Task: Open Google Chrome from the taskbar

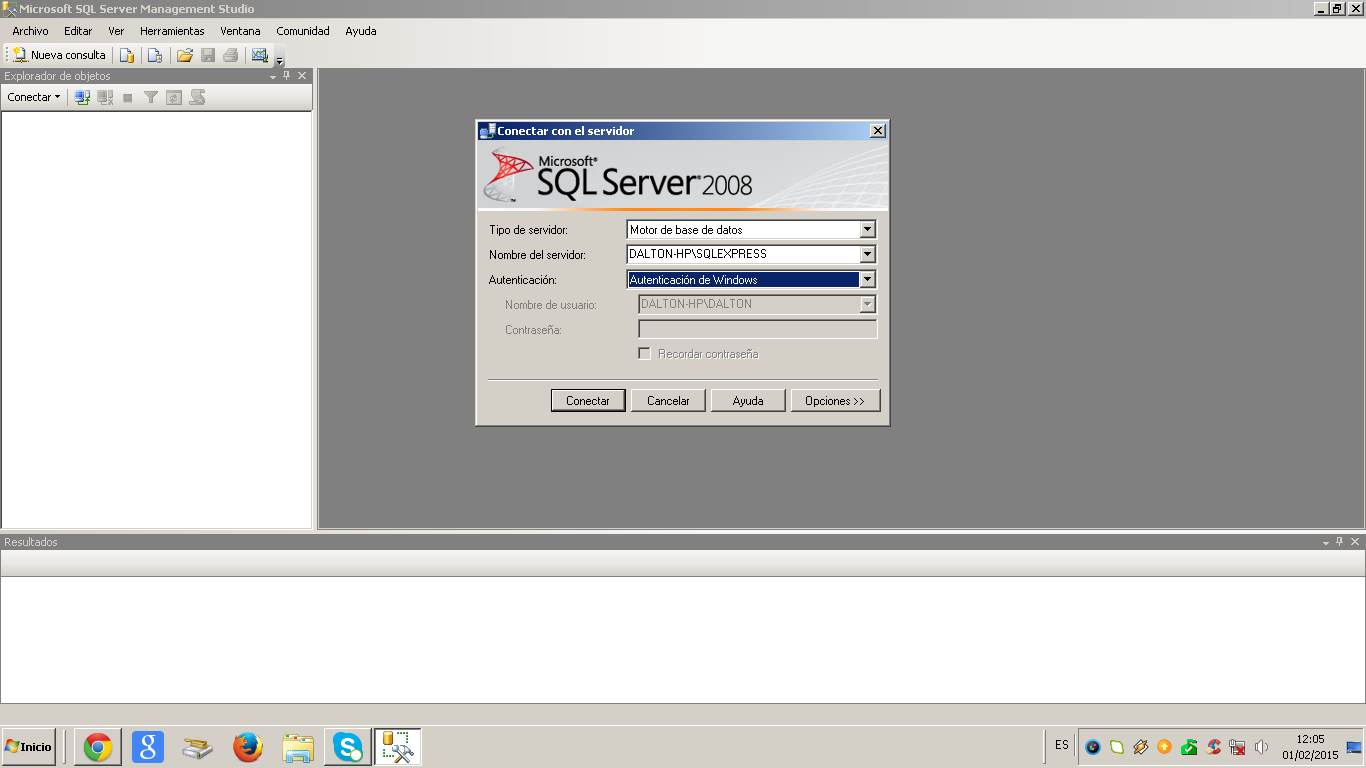Action: coord(98,747)
